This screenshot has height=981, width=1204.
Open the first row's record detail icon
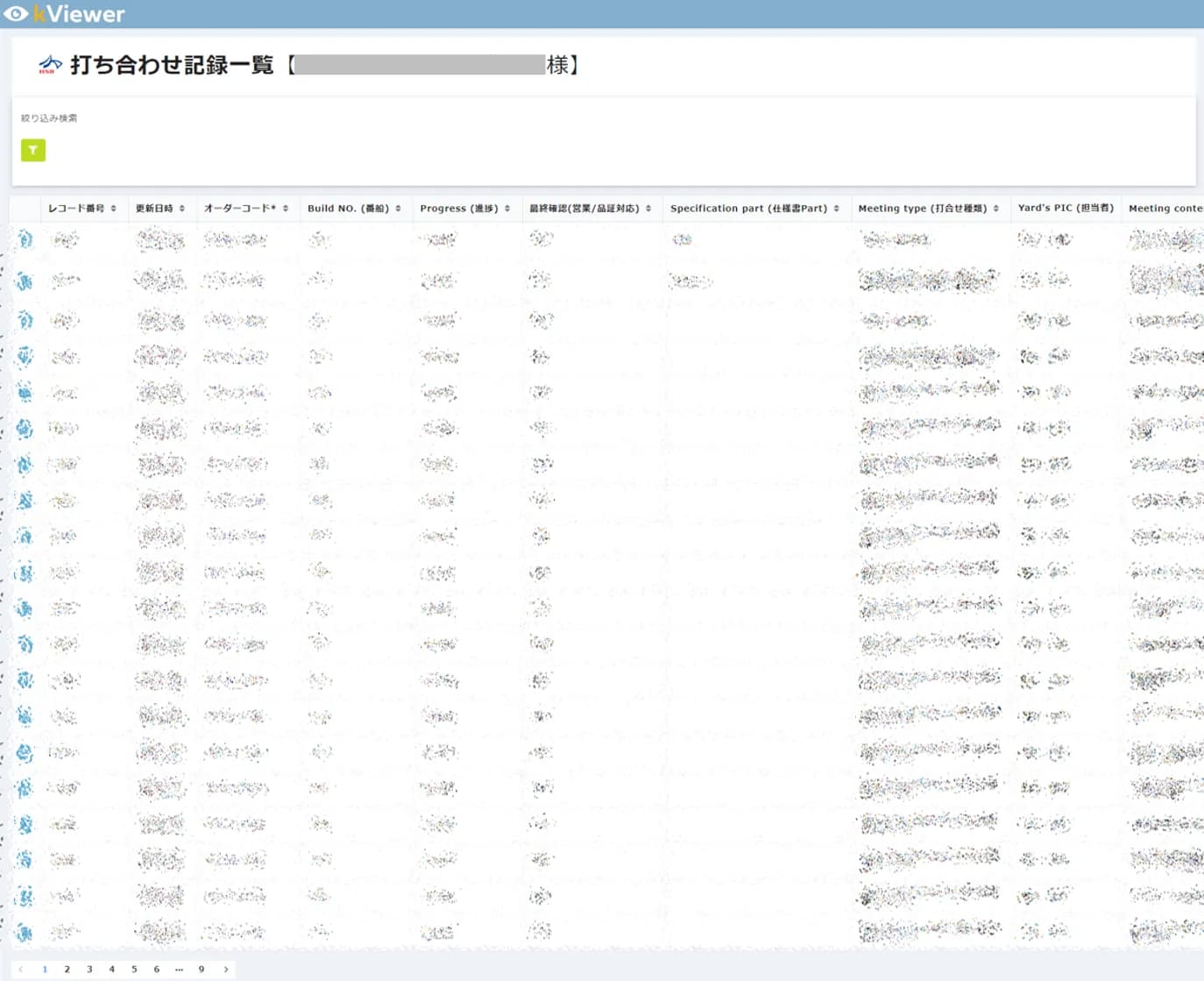coord(25,239)
